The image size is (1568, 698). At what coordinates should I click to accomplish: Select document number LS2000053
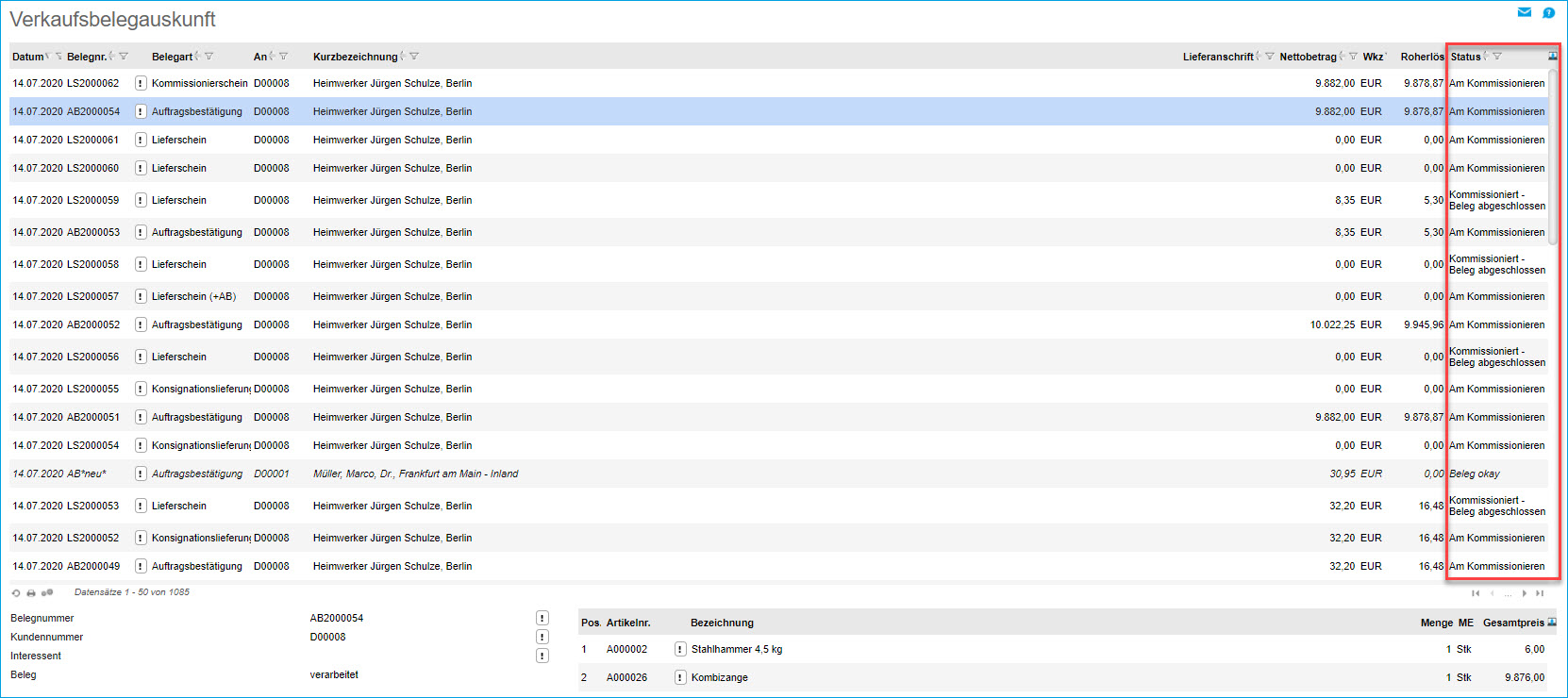(x=92, y=506)
